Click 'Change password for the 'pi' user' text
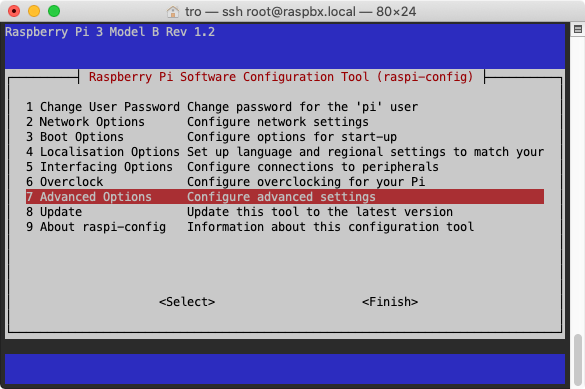Image resolution: width=585 pixels, height=389 pixels. click(x=302, y=107)
